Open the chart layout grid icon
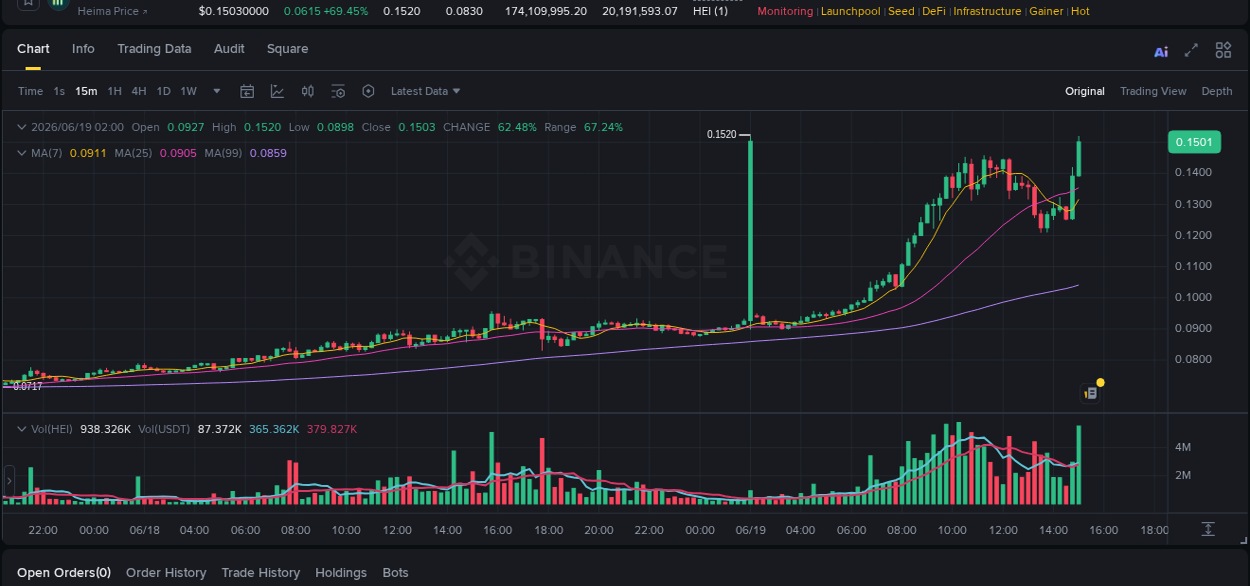The image size is (1250, 586). (1223, 50)
